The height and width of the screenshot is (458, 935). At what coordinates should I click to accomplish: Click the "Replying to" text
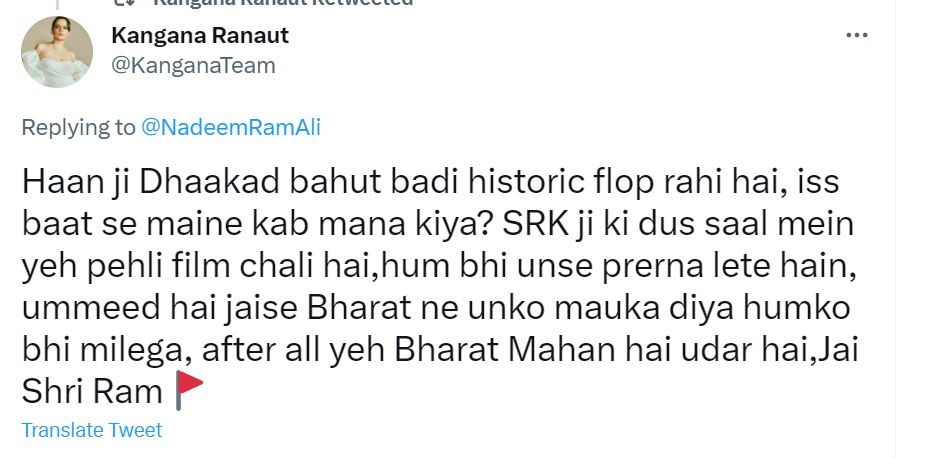point(78,127)
